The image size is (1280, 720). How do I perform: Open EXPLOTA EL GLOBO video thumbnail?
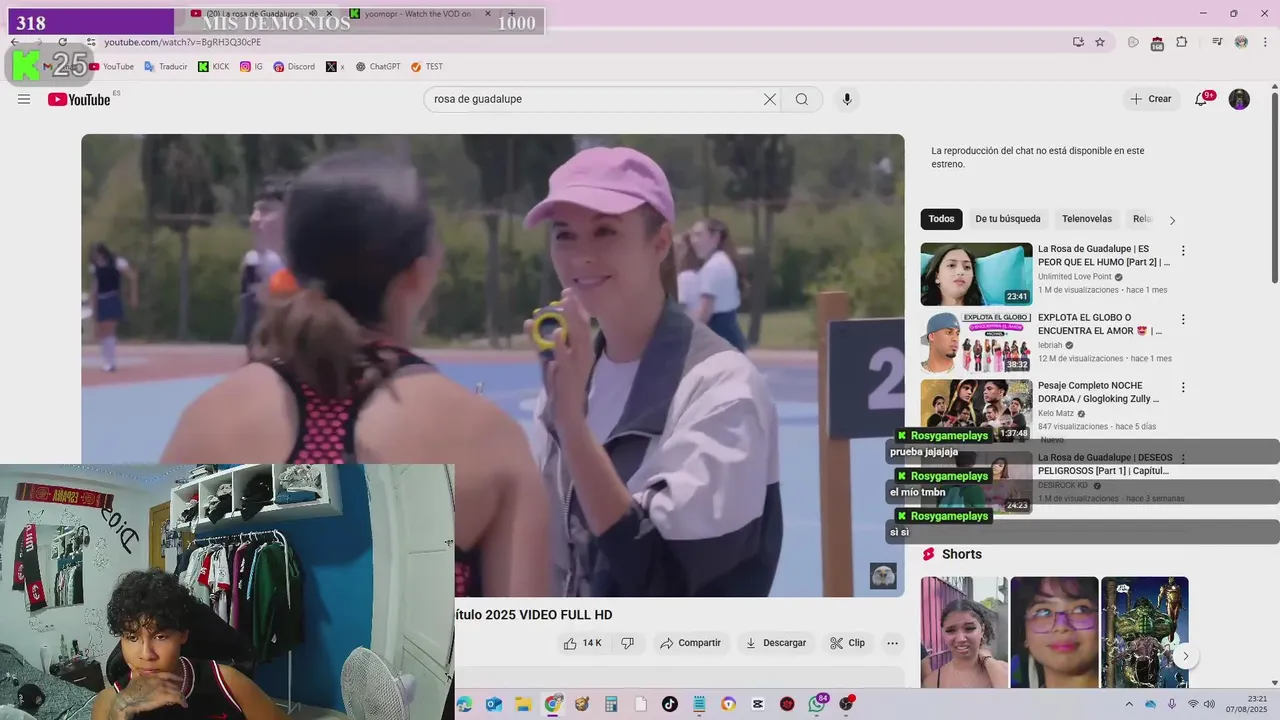(x=976, y=342)
